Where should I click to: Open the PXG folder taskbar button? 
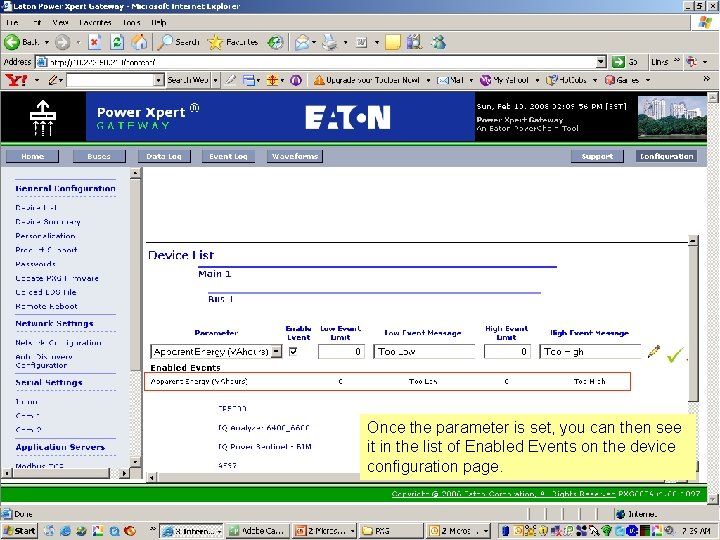[x=391, y=531]
